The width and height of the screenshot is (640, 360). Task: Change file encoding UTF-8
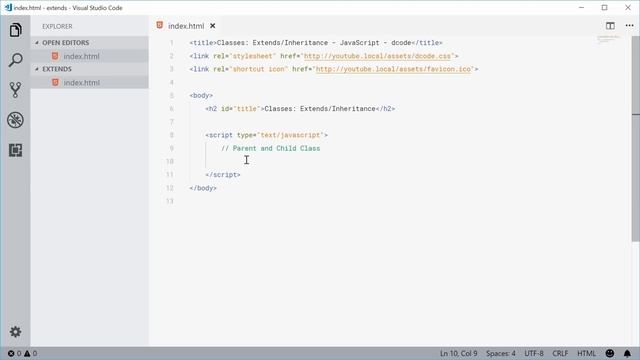(x=534, y=353)
